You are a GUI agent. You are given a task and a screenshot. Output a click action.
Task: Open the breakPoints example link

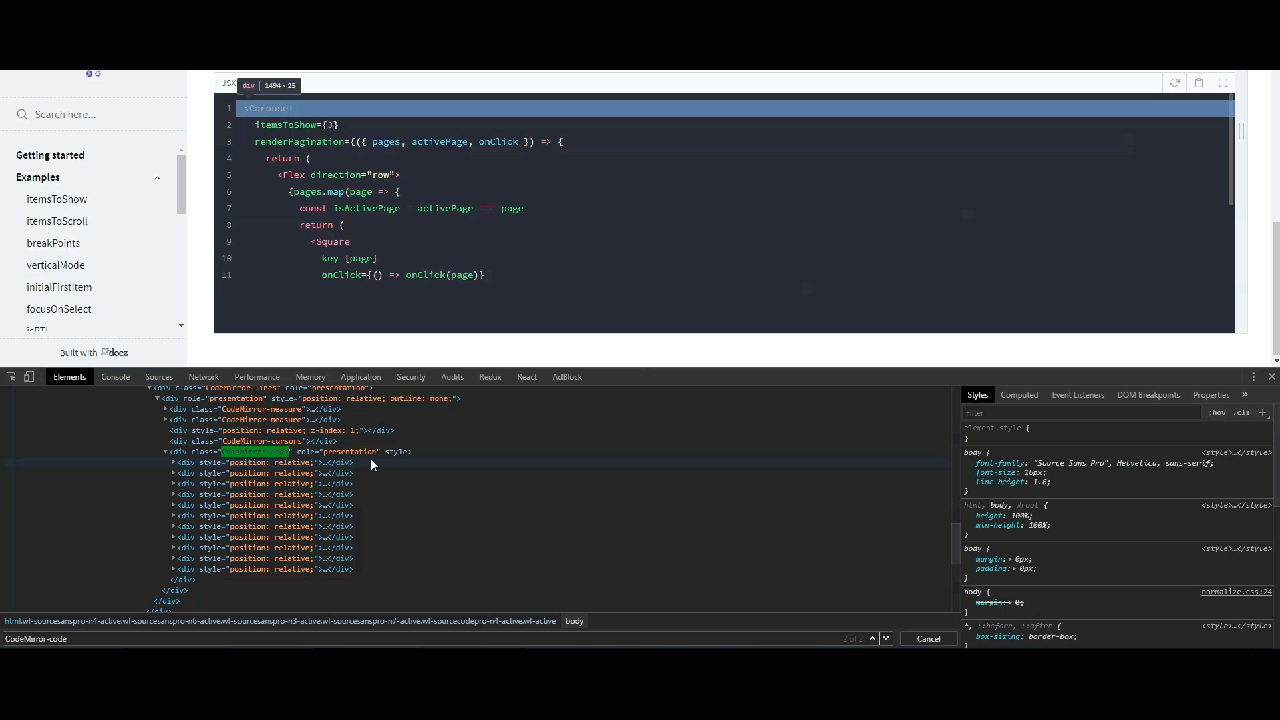point(53,243)
